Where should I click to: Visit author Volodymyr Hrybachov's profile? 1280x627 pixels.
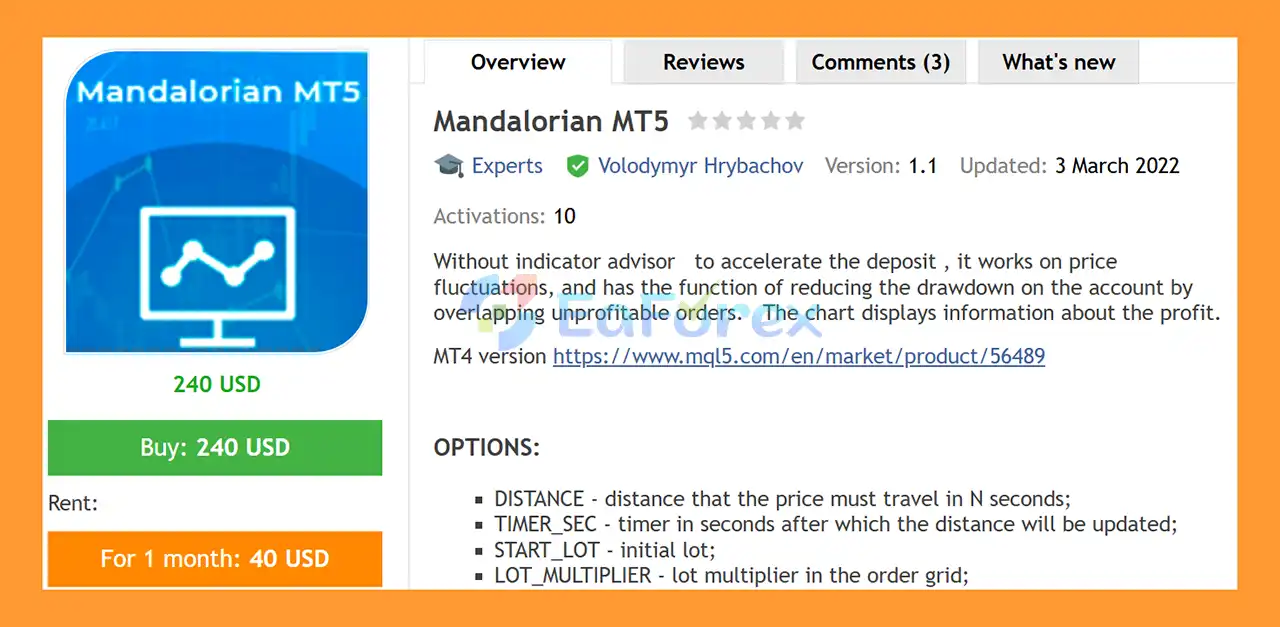[x=700, y=166]
